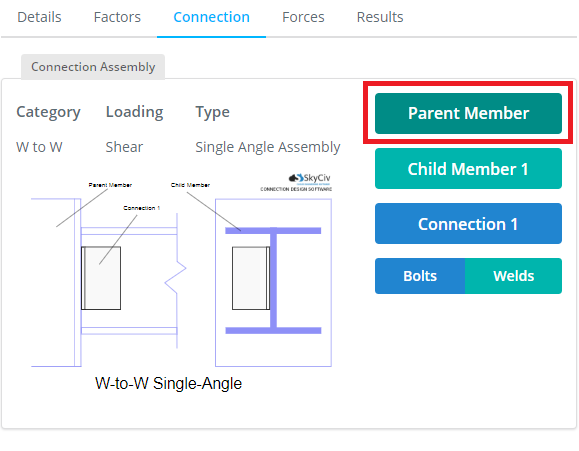Click the angle plate in side view

pyautogui.click(x=101, y=278)
